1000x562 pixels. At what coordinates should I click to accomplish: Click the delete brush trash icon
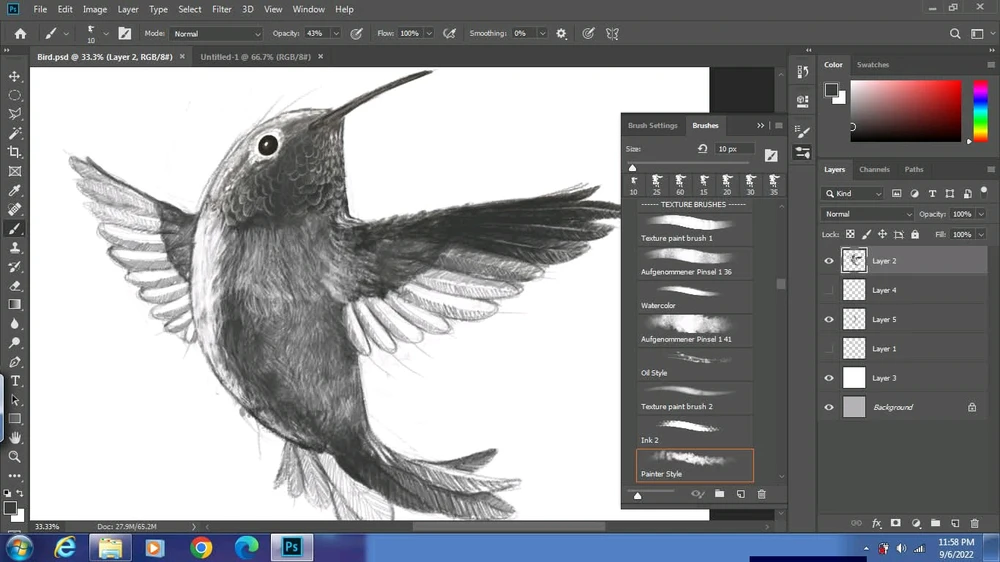[761, 494]
